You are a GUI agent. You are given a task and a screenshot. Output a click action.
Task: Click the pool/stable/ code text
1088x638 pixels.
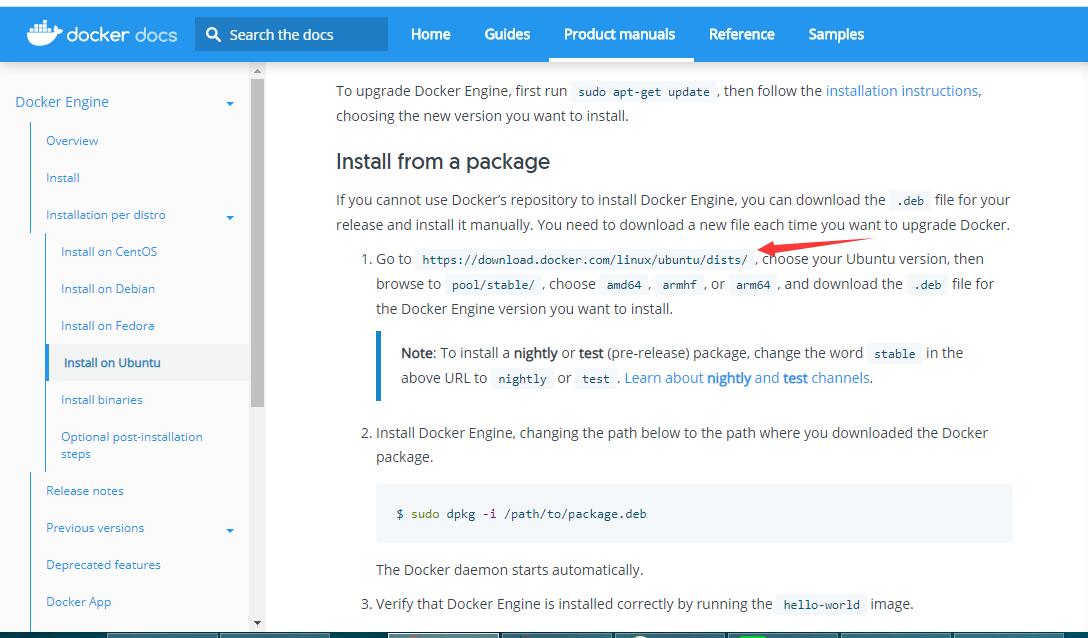(x=493, y=285)
